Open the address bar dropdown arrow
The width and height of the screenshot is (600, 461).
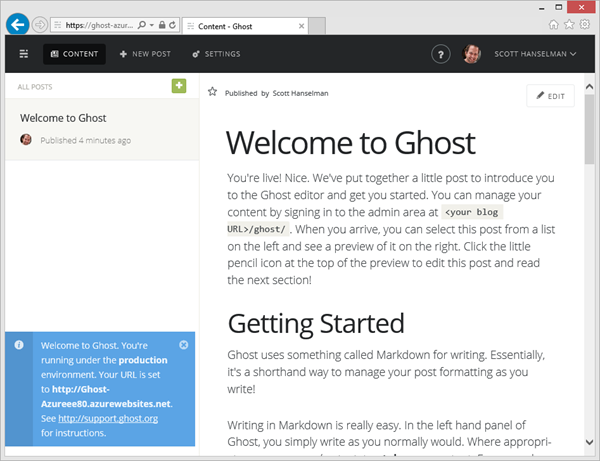(x=152, y=25)
